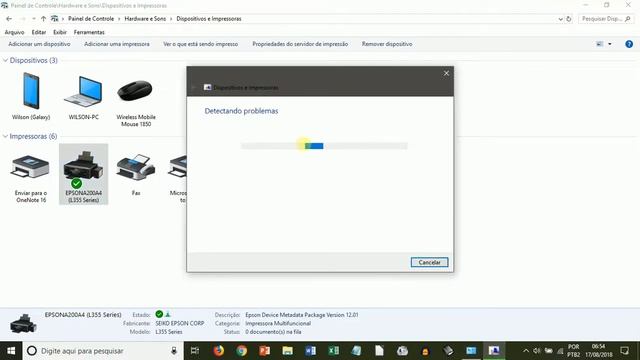Image resolution: width=640 pixels, height=360 pixels.
Task: Collapse the Impressoras (6) group
Action: (5, 136)
